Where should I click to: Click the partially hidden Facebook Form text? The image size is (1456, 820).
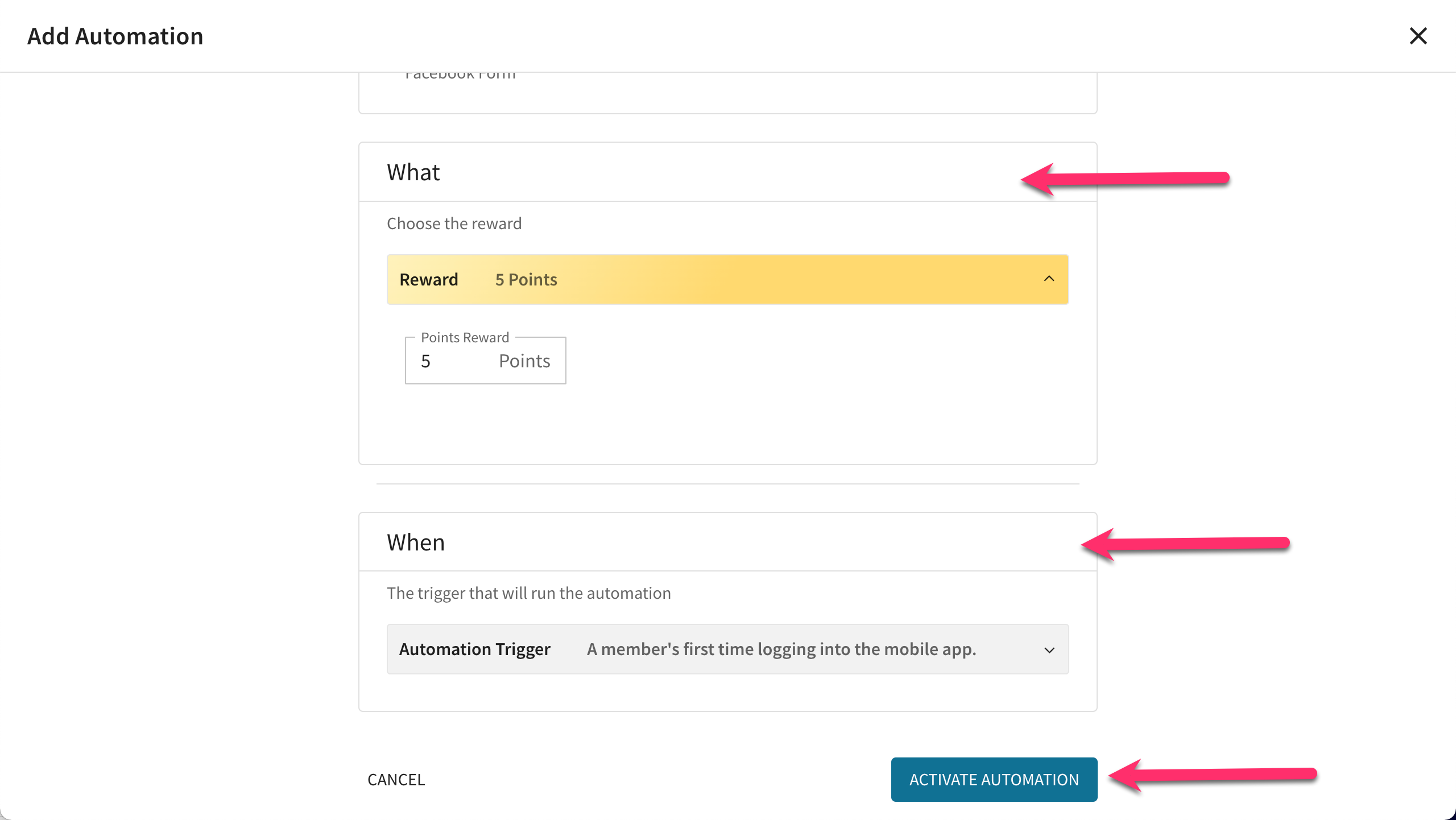460,76
